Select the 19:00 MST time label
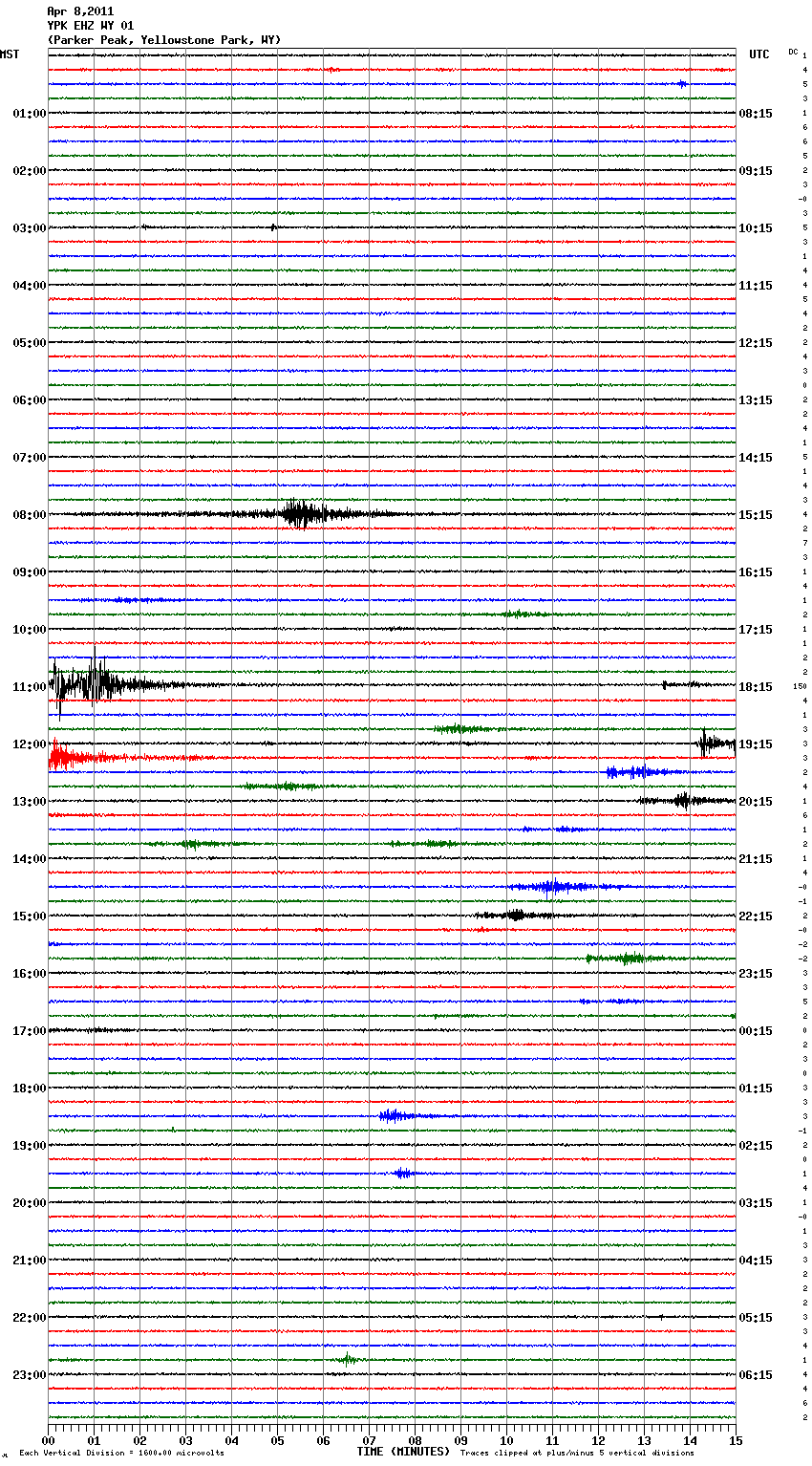The image size is (812, 1466). tap(30, 1146)
